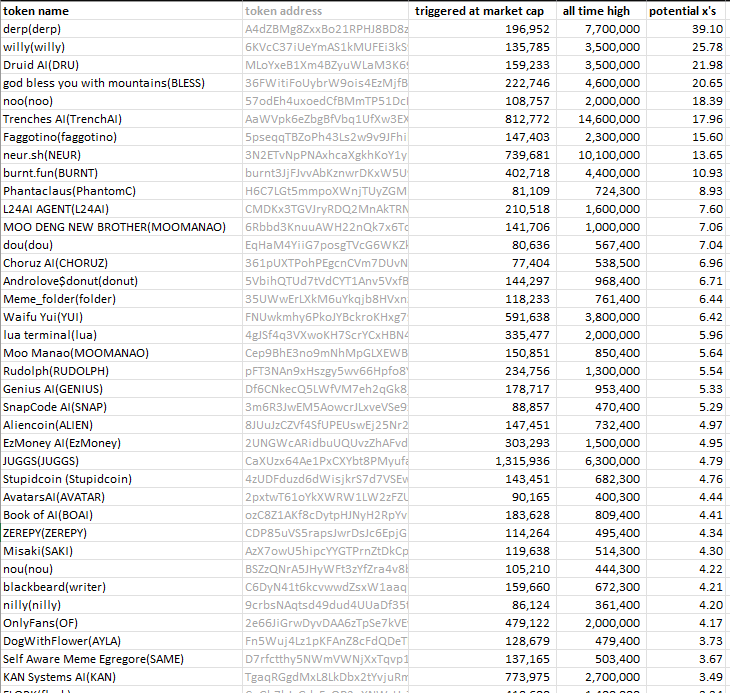Select market cap value 812,772
This screenshot has width=730, height=693.
[x=482, y=119]
